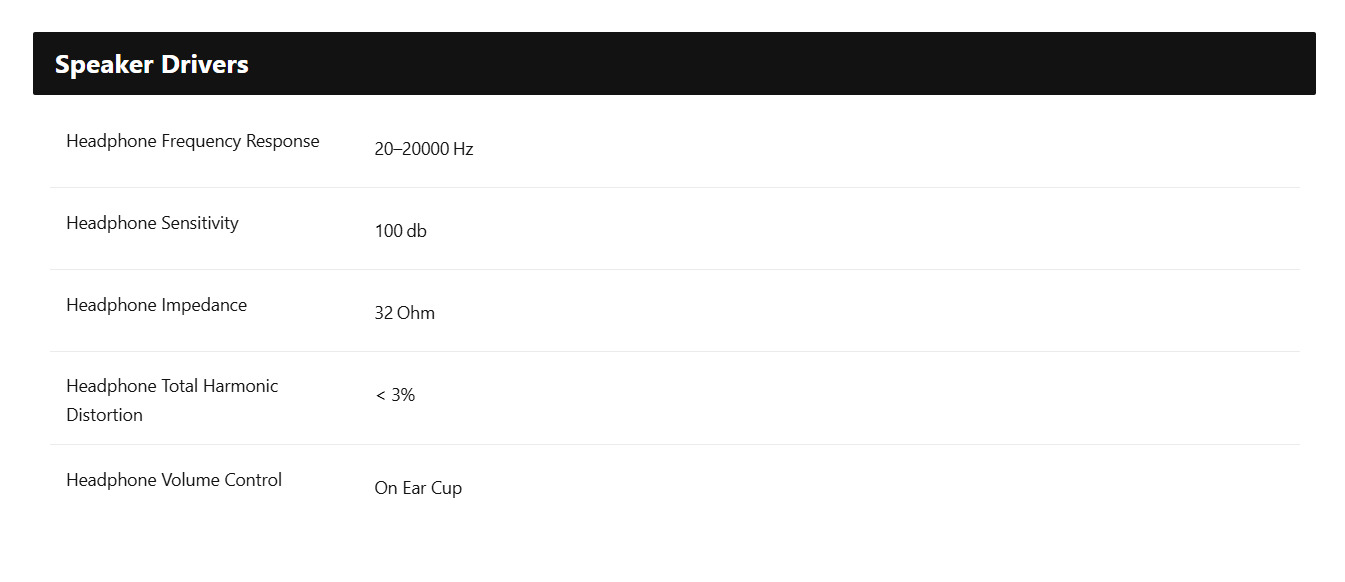
Task: Click the Hz unit in frequency value
Action: 463,149
